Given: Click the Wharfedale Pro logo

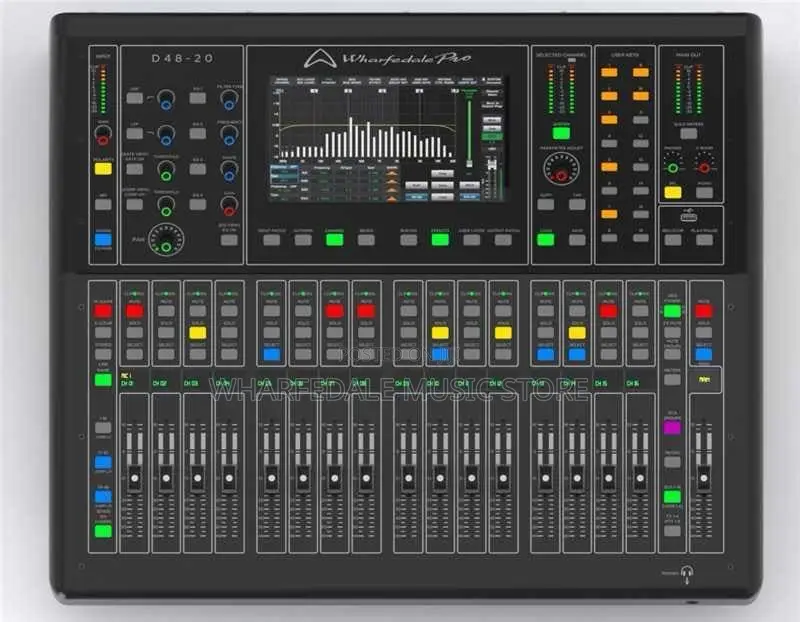Looking at the screenshot, I should click(388, 59).
